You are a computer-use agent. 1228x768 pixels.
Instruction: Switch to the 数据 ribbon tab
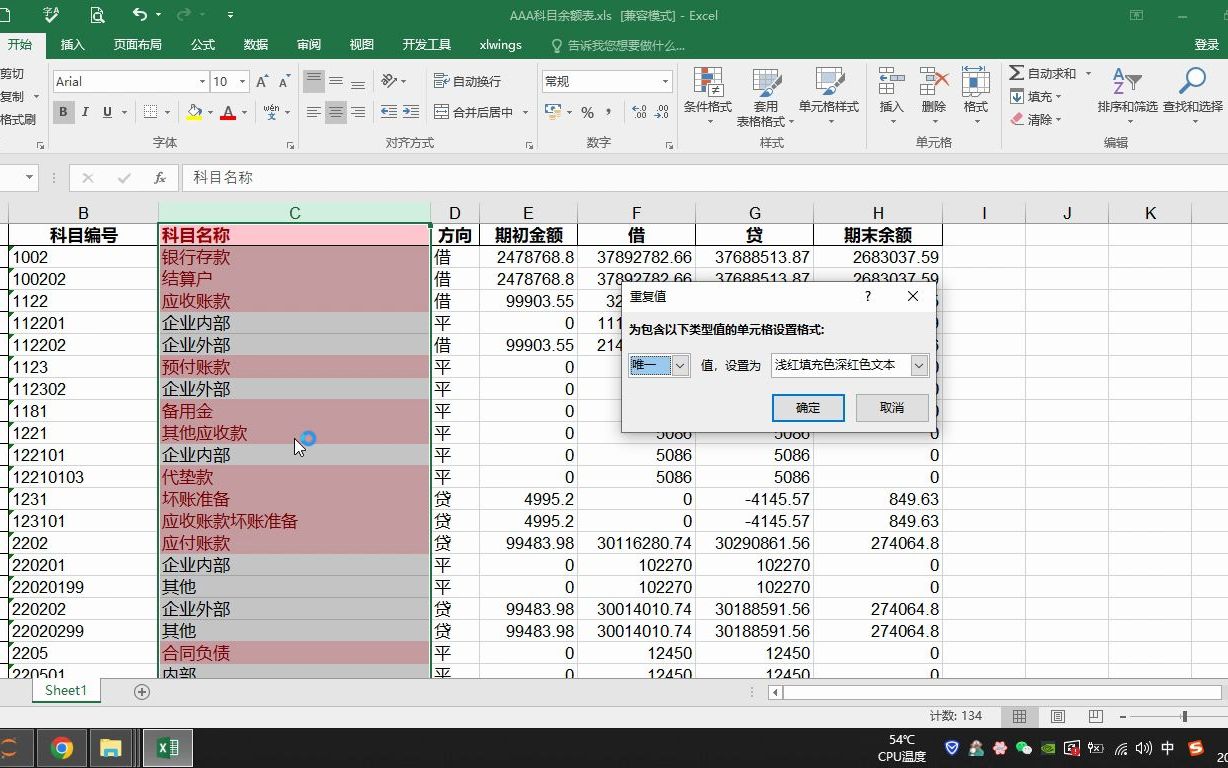pyautogui.click(x=255, y=45)
